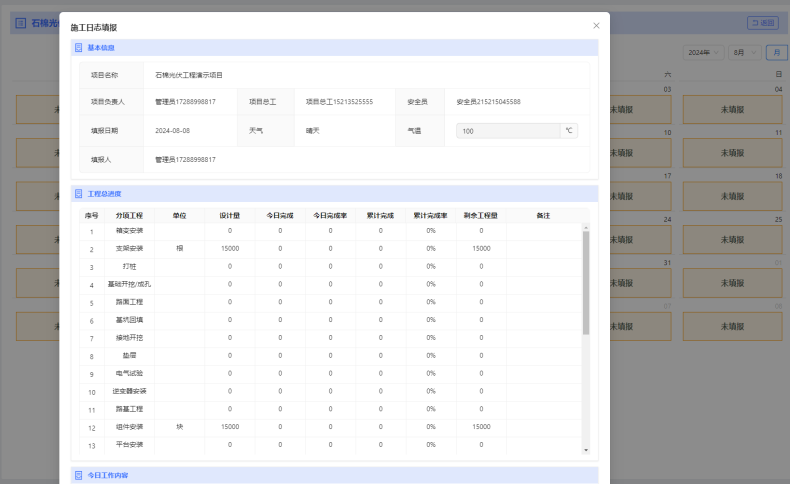
Task: Click the 返回 button in background page
Action: pyautogui.click(x=763, y=23)
